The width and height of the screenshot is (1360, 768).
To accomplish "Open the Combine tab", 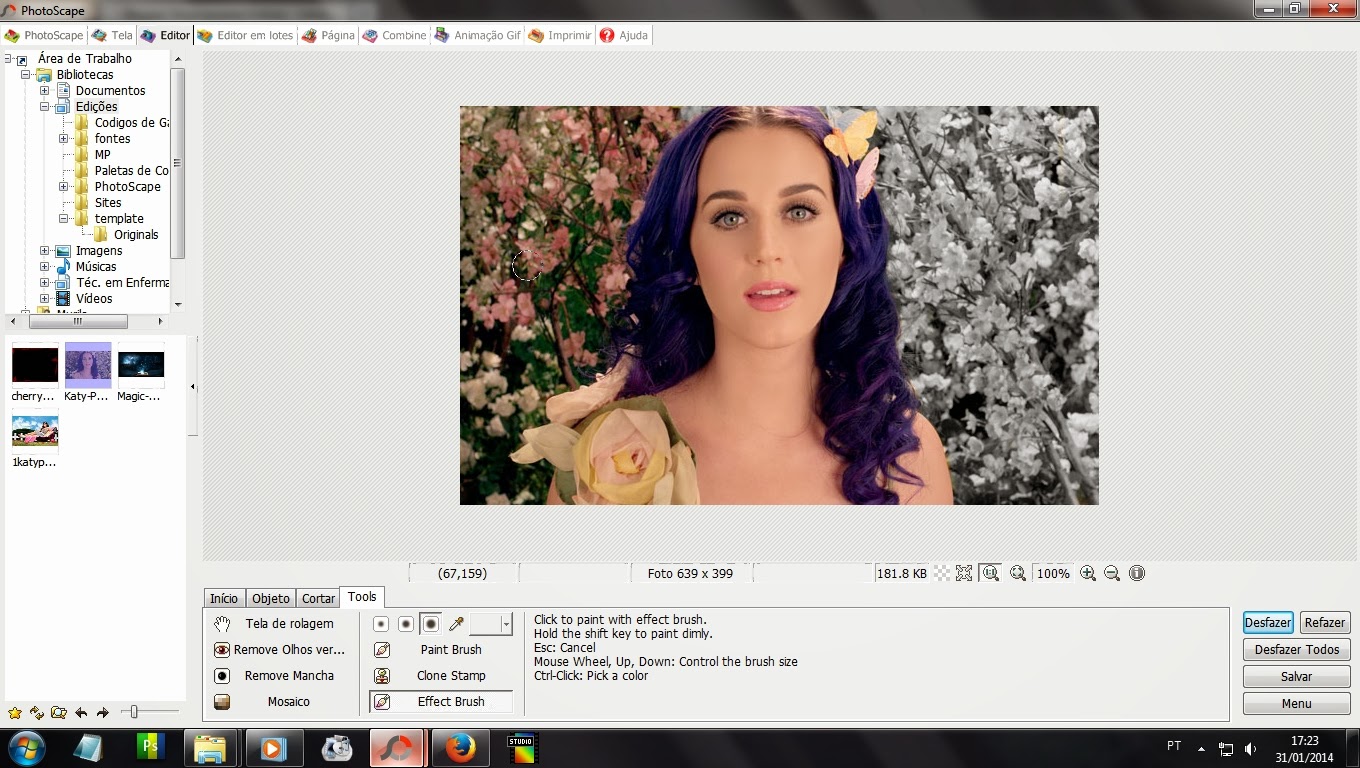I will click(394, 35).
